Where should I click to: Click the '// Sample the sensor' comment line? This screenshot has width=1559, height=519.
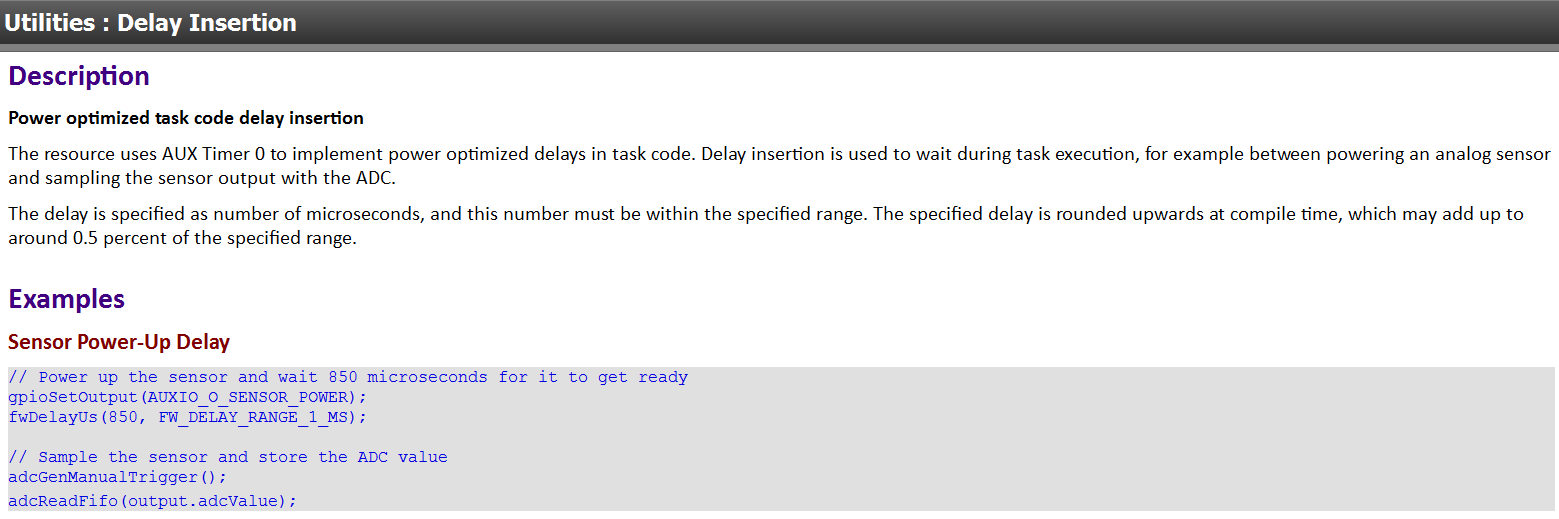(228, 457)
